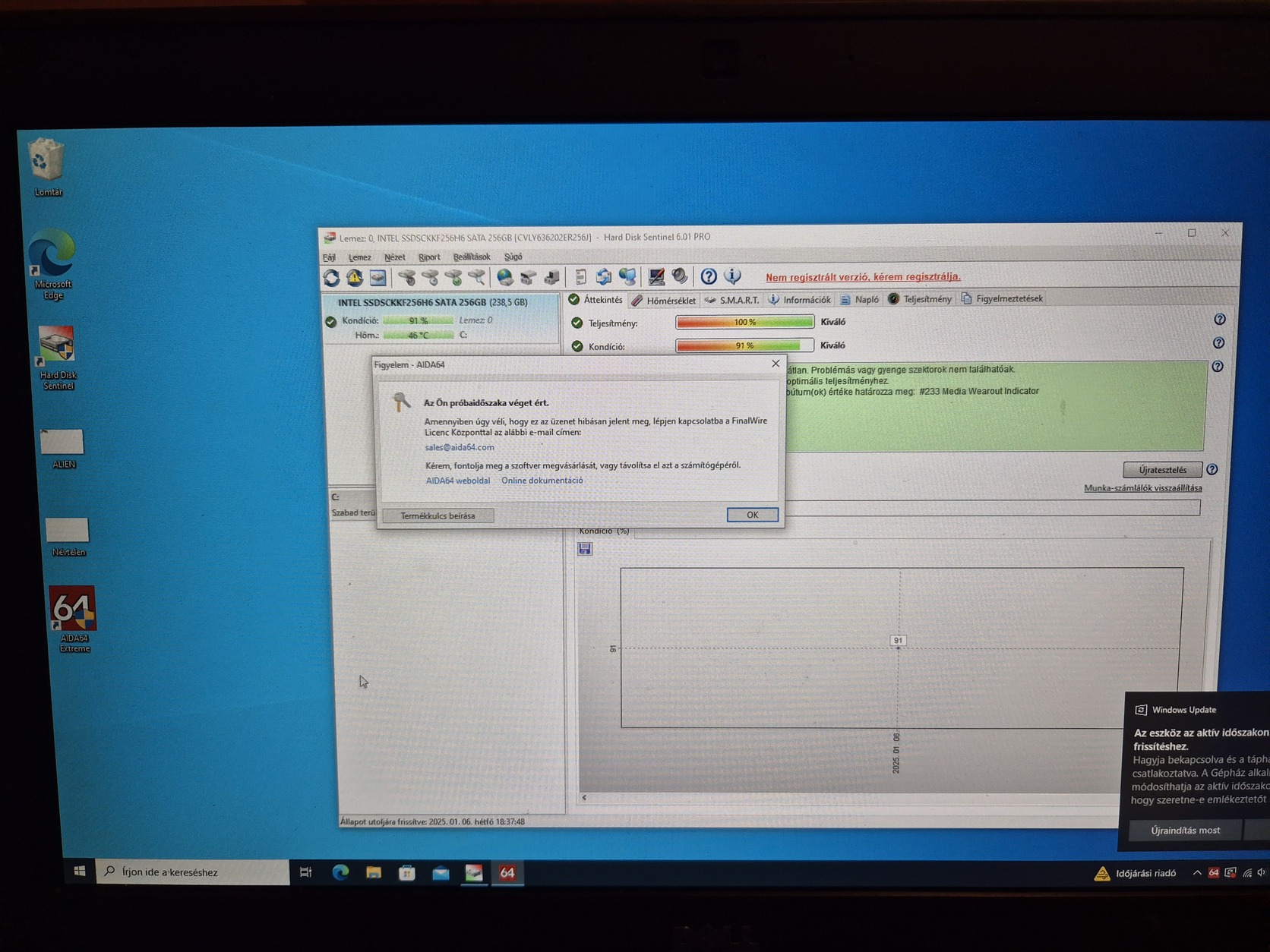Click the speaker icon in the Sentinel toolbar
Viewport: 1270px width, 952px height.
[x=680, y=276]
